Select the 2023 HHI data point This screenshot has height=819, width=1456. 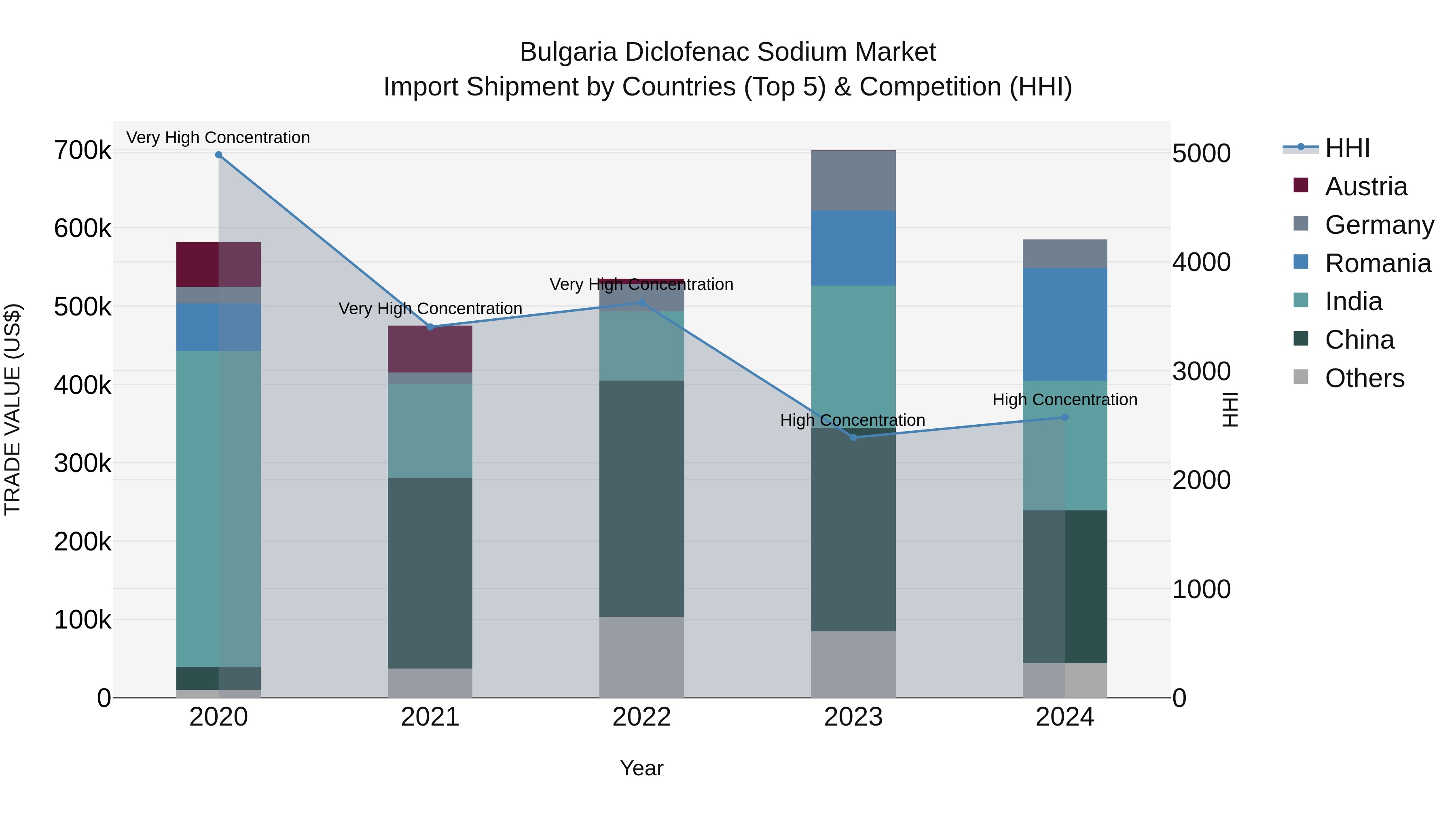(x=853, y=438)
